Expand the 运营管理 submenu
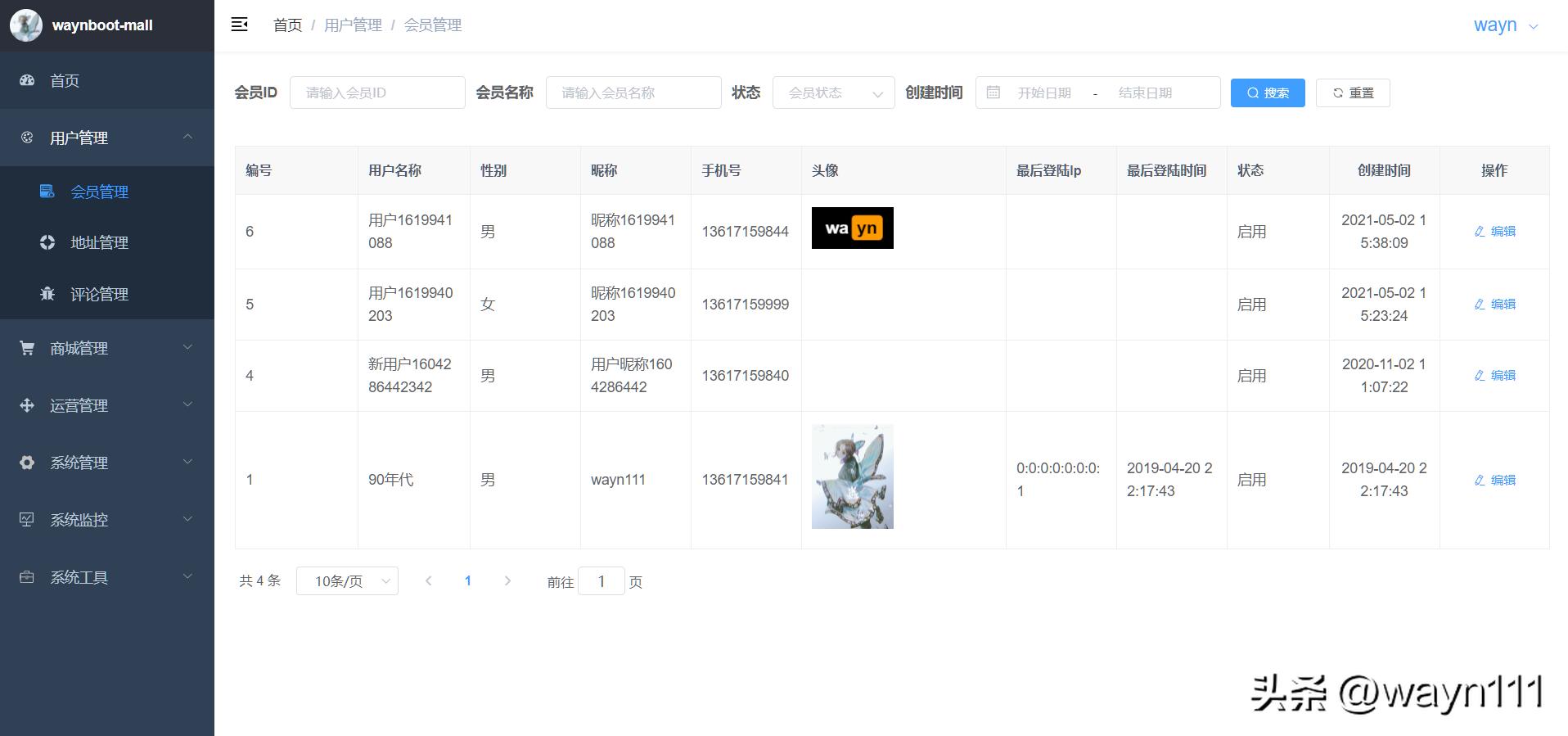The height and width of the screenshot is (736, 1568). click(x=188, y=404)
